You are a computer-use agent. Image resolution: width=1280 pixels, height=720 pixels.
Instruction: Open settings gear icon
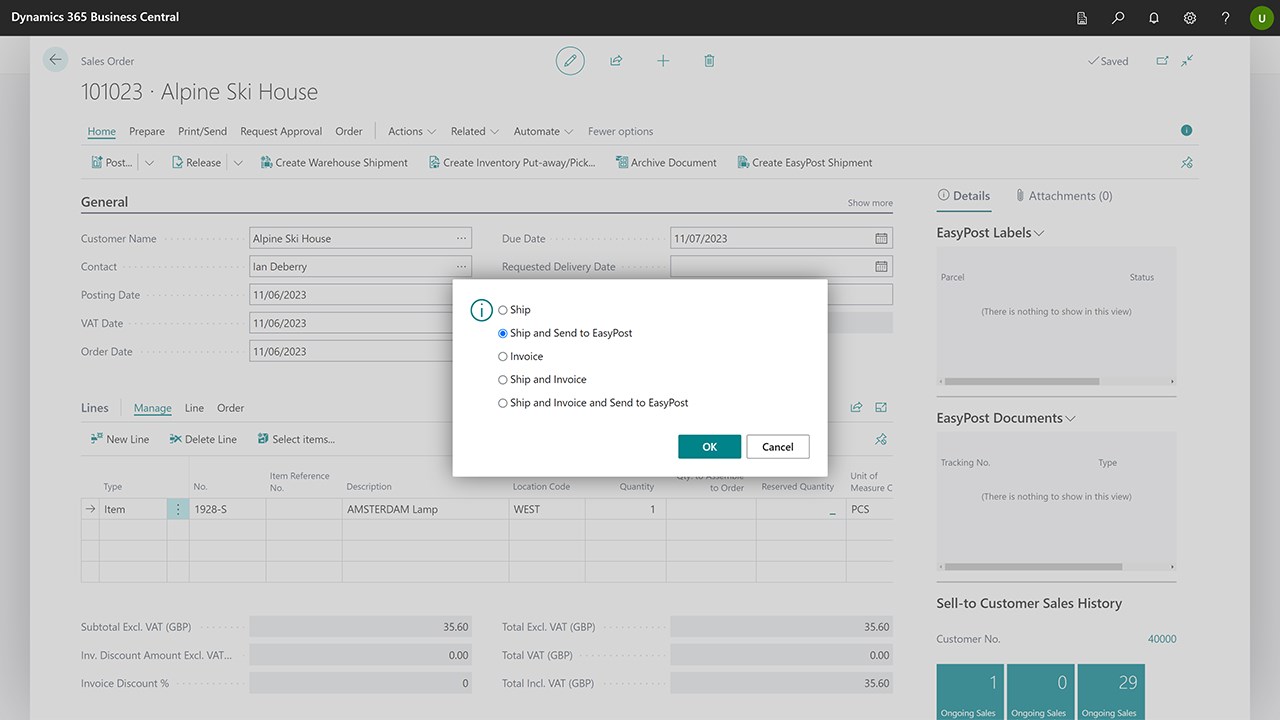1190,18
